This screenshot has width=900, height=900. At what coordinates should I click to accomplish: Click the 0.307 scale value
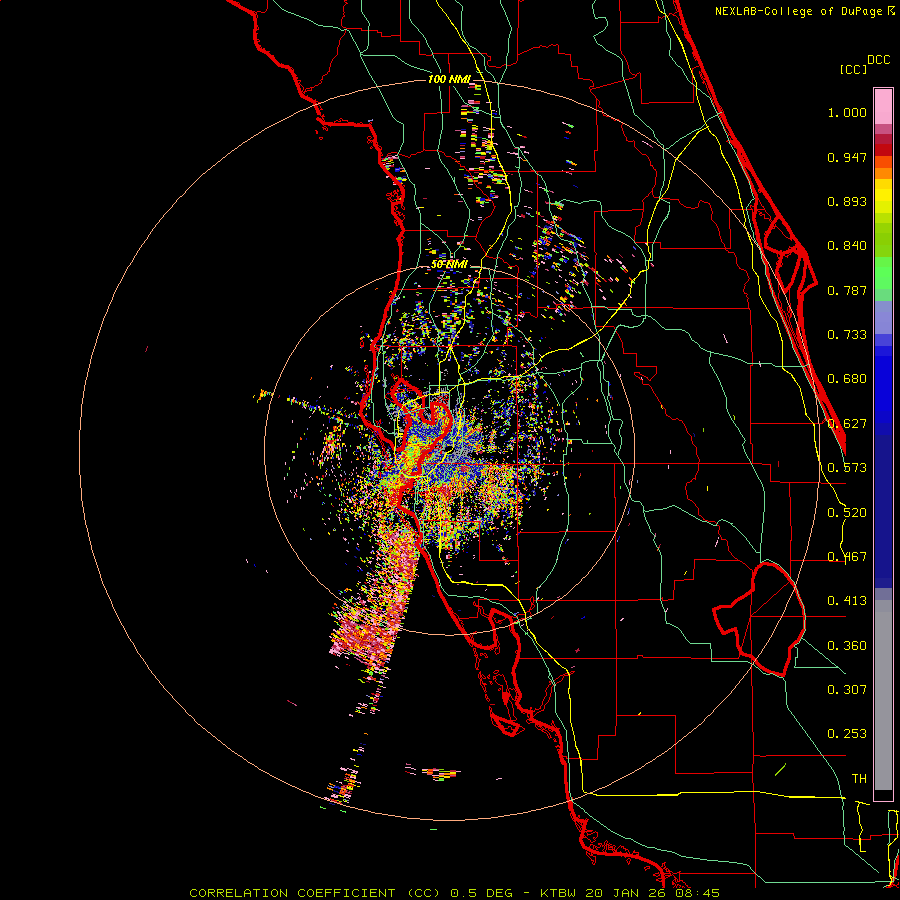[847, 690]
